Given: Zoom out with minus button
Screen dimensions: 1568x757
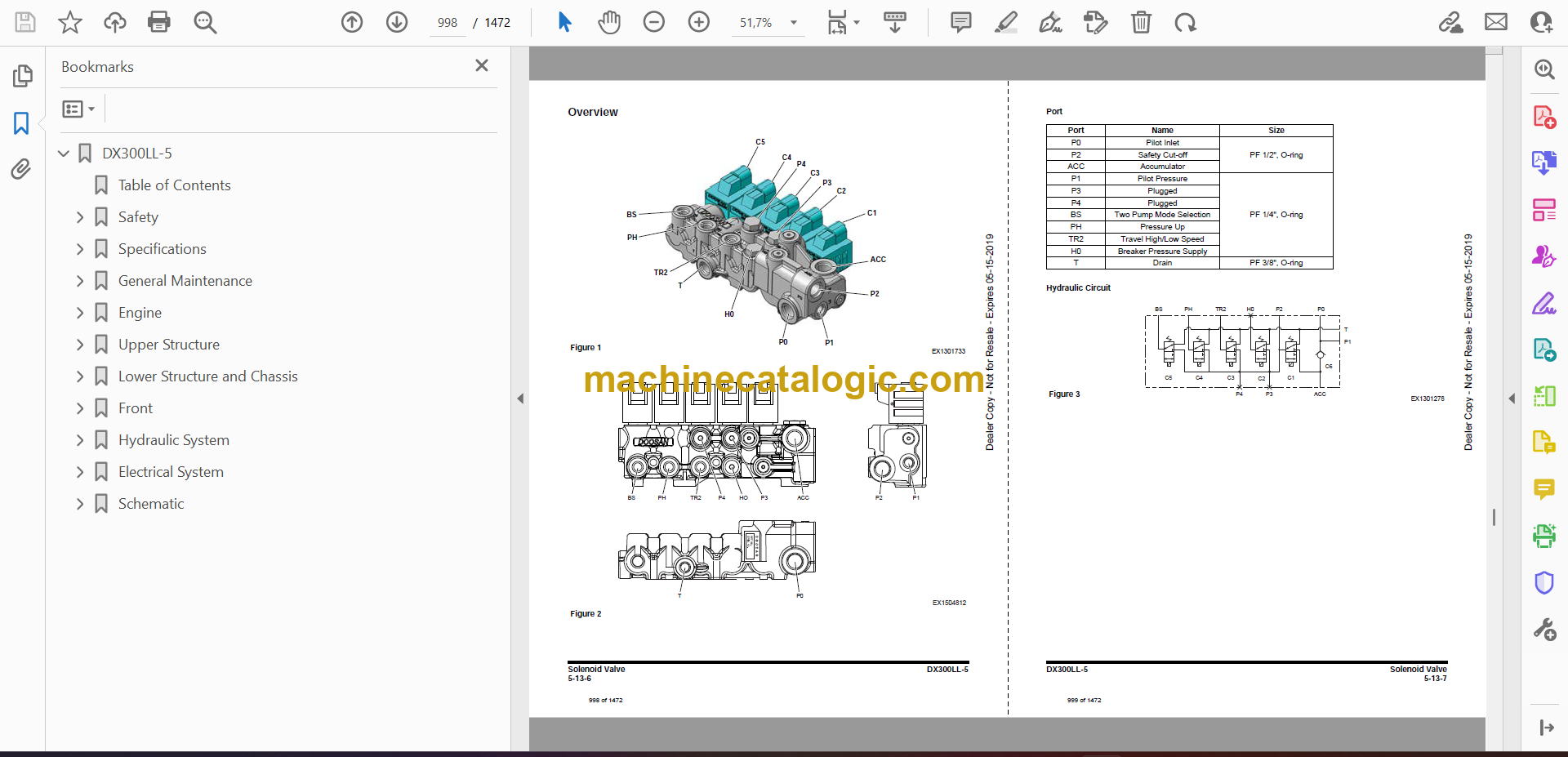Looking at the screenshot, I should pos(654,22).
